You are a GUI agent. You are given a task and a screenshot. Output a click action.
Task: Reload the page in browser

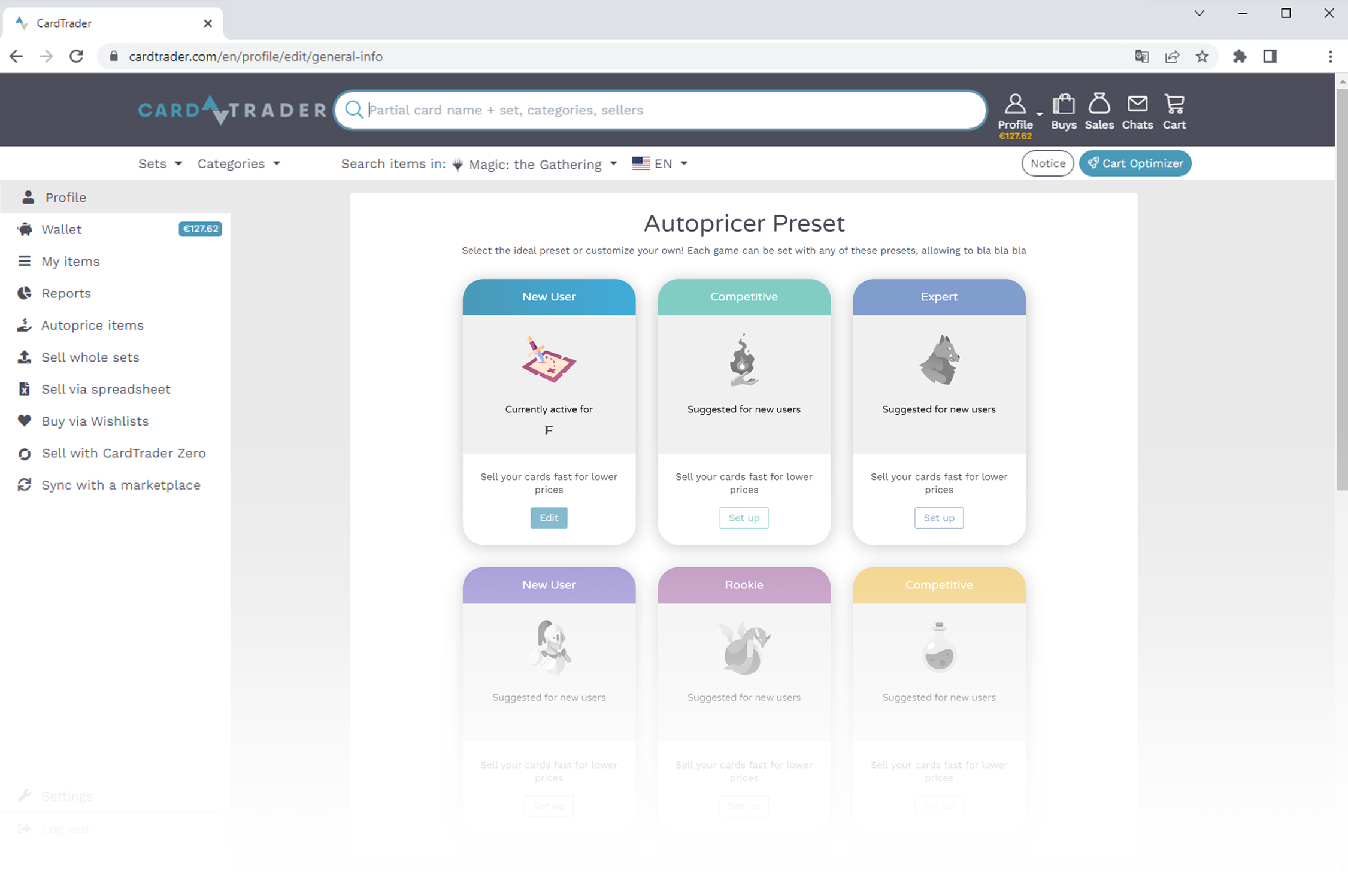pyautogui.click(x=76, y=56)
